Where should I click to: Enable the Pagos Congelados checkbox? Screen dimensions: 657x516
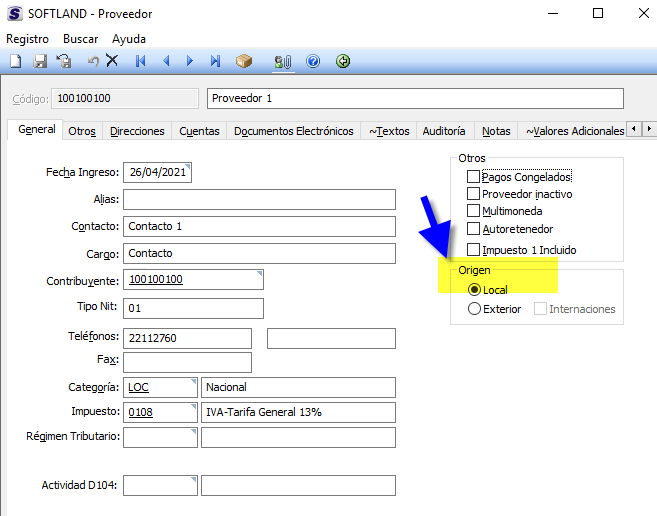pyautogui.click(x=474, y=177)
